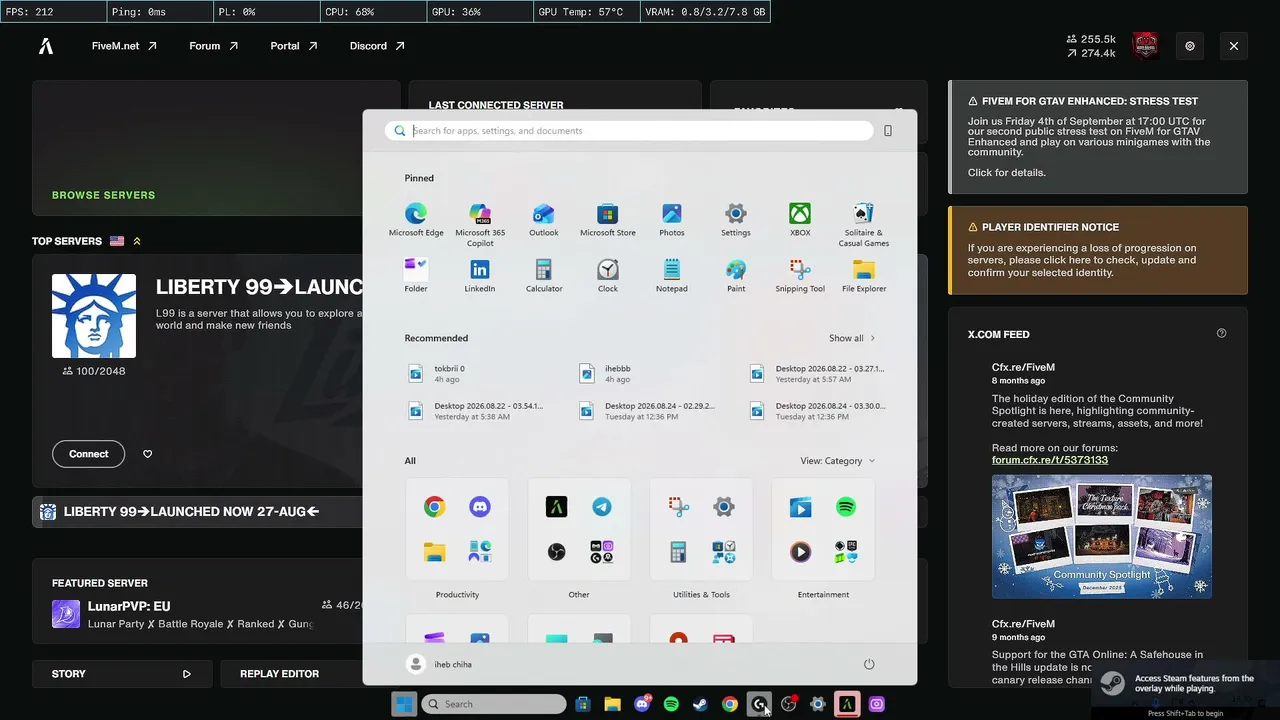Image resolution: width=1280 pixels, height=720 pixels.
Task: Open Microsoft Store from the Pinned section
Action: coord(608,220)
